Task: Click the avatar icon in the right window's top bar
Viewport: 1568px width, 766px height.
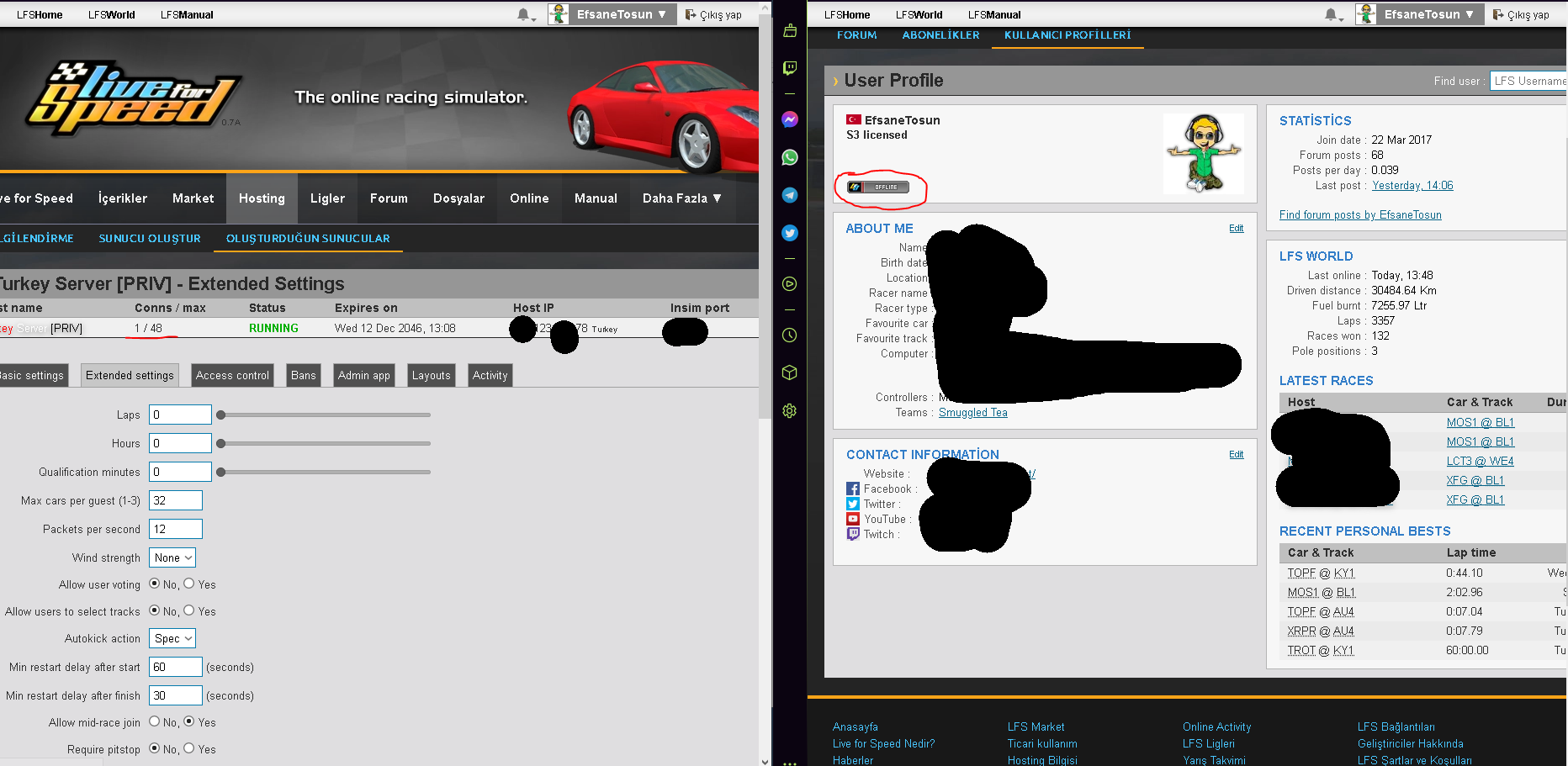Action: coord(1366,14)
